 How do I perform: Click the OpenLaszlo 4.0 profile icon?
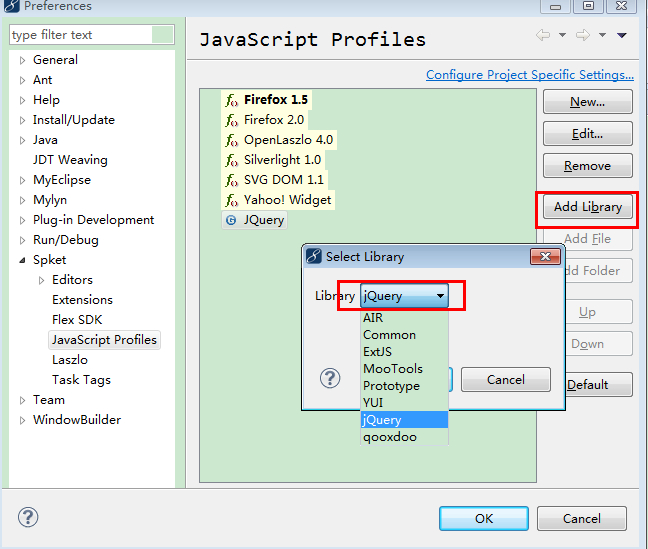(x=231, y=140)
